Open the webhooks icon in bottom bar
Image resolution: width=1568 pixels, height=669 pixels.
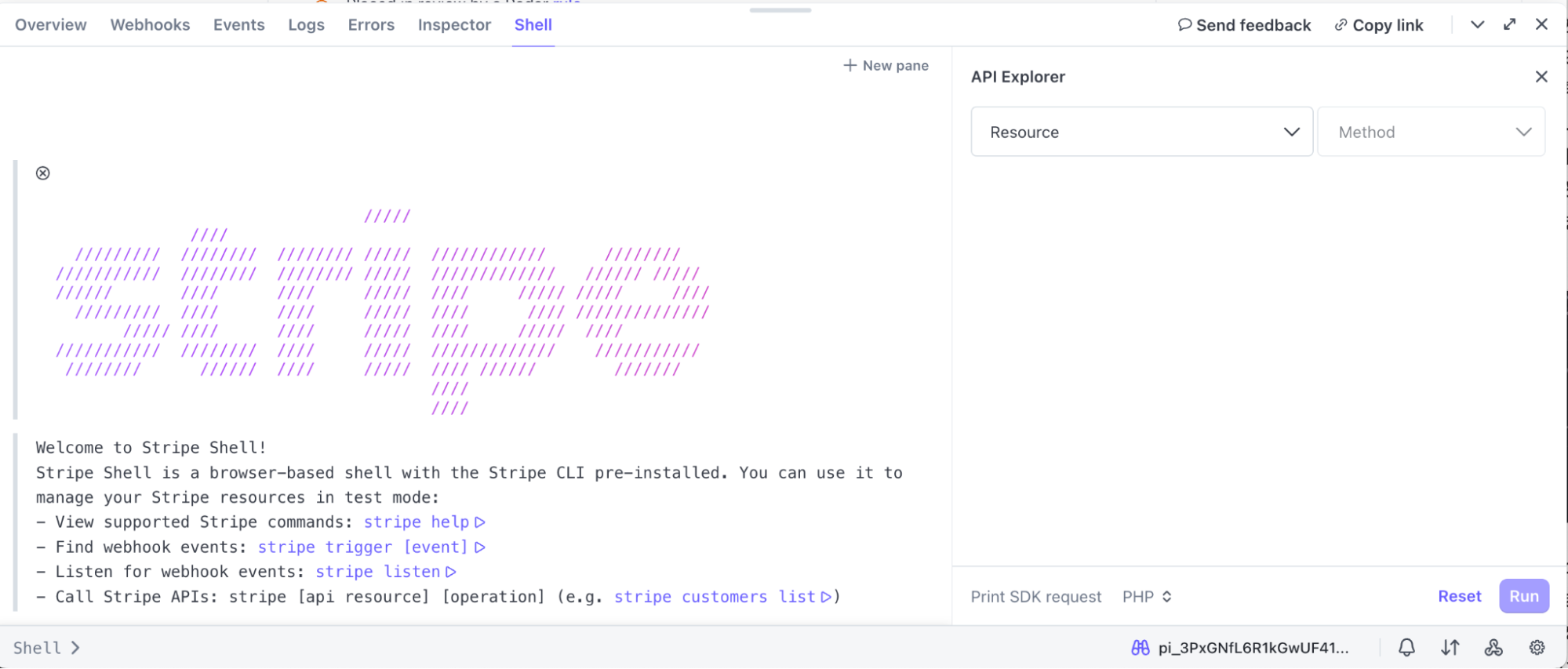(x=1493, y=647)
